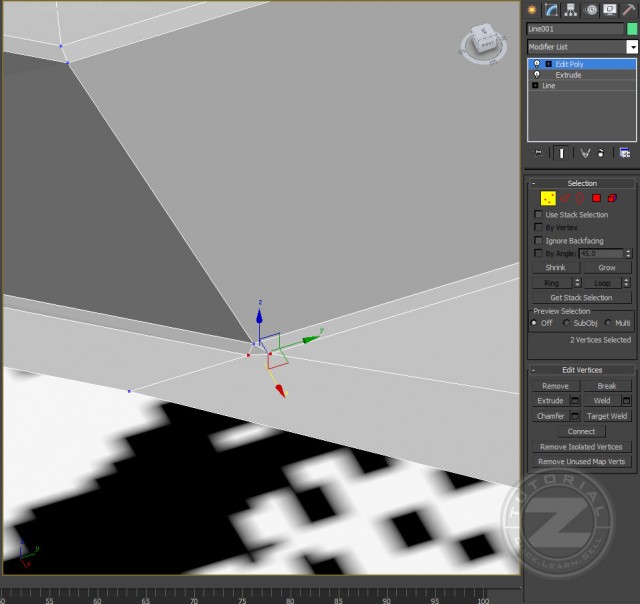Image resolution: width=640 pixels, height=604 pixels.
Task: Click the green object color swatch
Action: click(632, 29)
